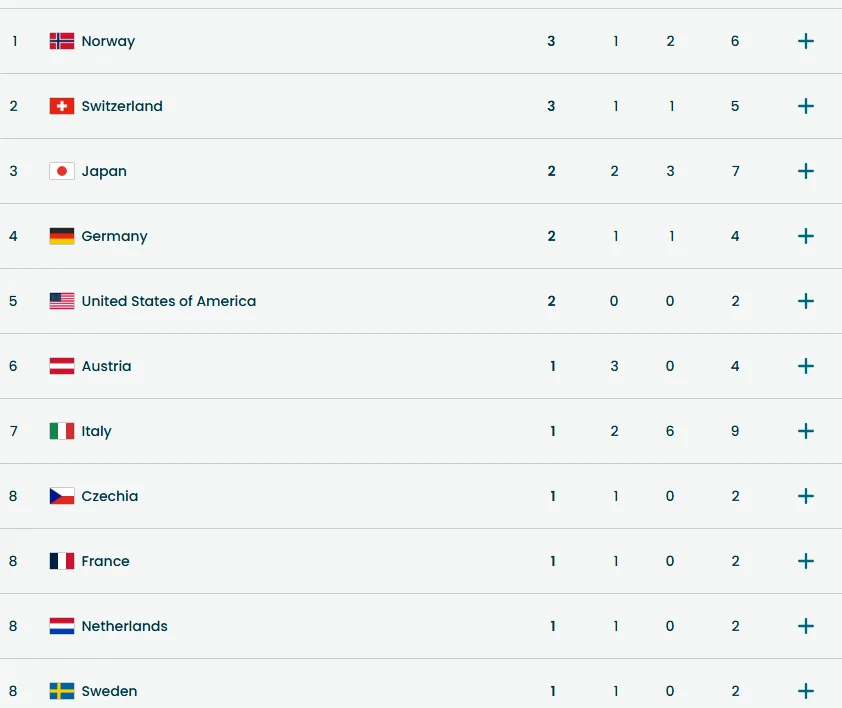This screenshot has height=708, width=842.
Task: Expand the Netherlands row
Action: click(x=806, y=626)
